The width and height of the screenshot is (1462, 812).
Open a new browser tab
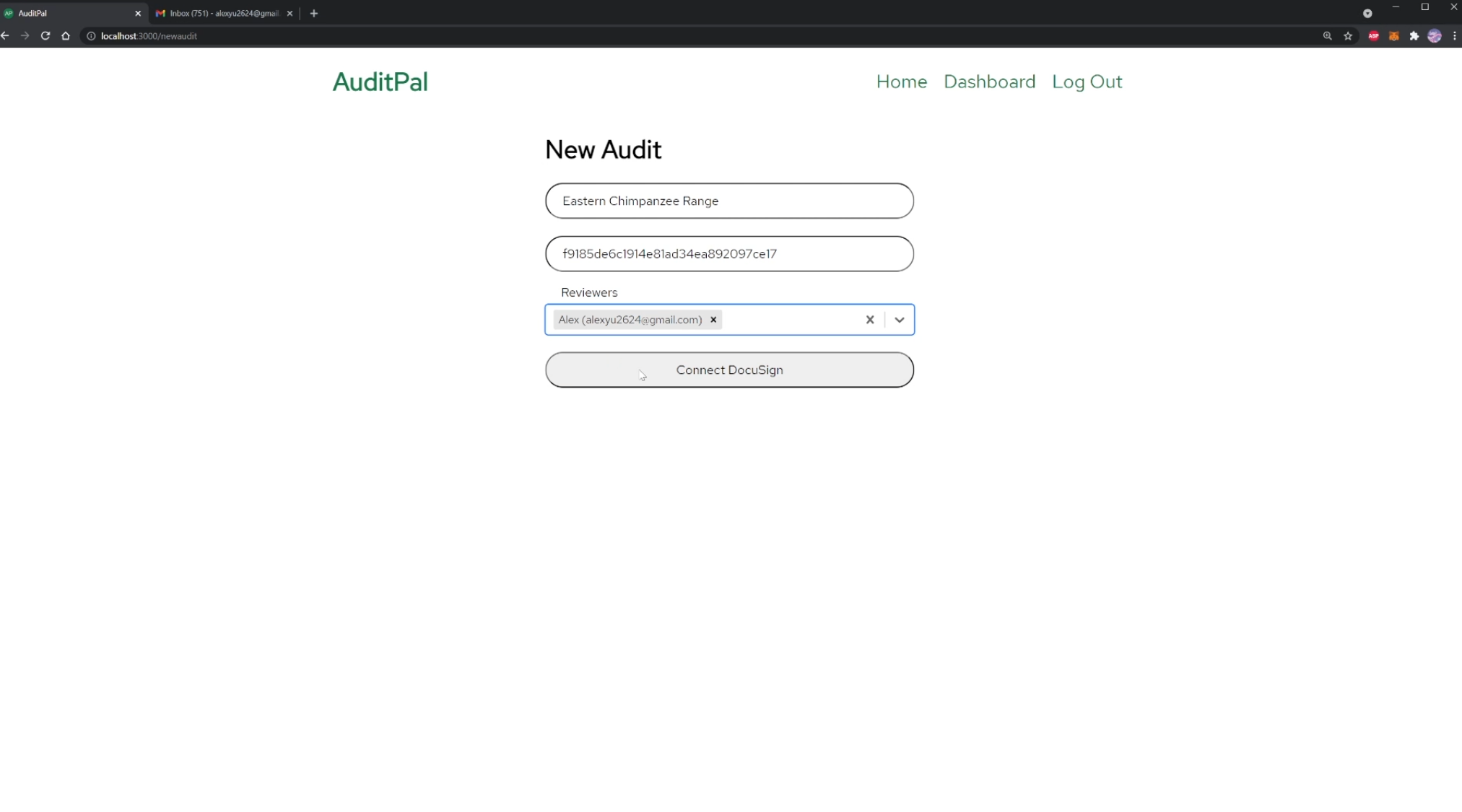tap(313, 13)
